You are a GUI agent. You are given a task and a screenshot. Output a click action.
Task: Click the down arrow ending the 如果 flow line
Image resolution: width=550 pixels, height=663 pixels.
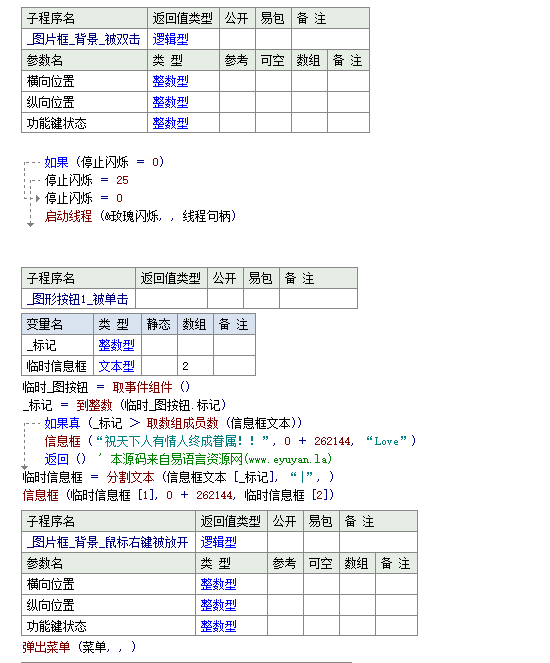point(30,225)
